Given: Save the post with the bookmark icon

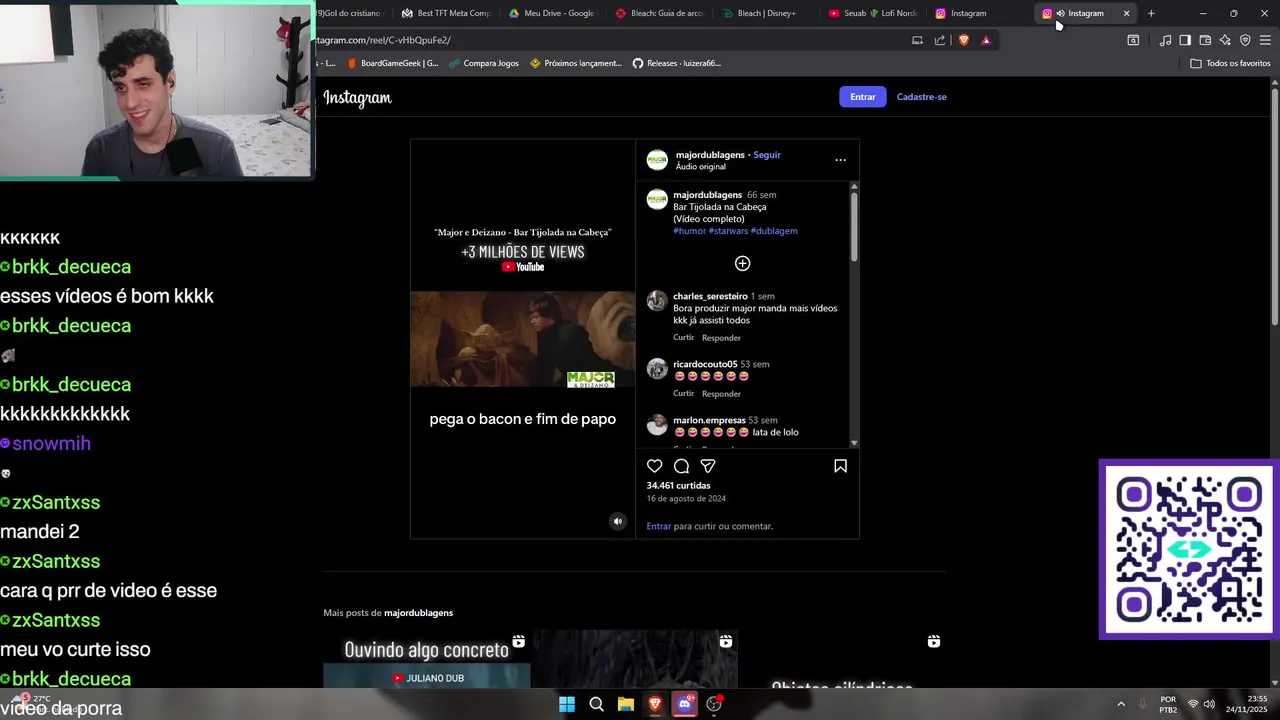Looking at the screenshot, I should coord(840,466).
